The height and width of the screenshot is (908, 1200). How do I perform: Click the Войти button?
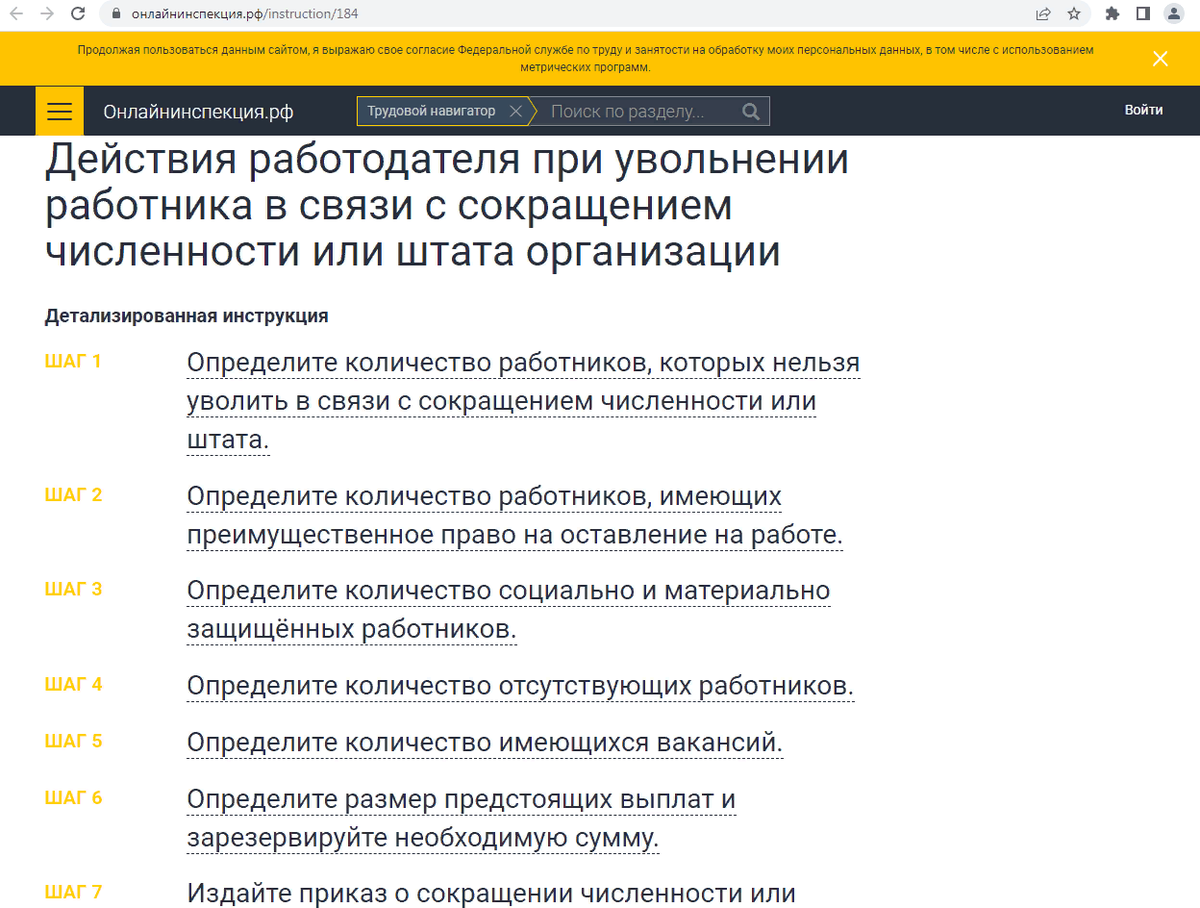coord(1143,109)
